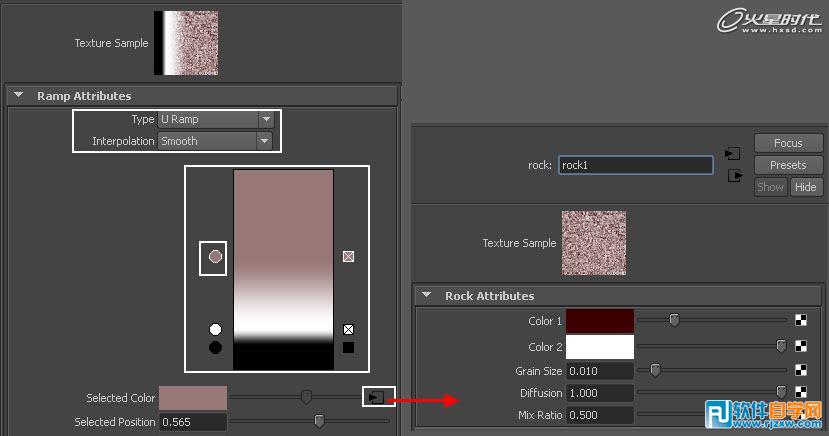The height and width of the screenshot is (436, 829).
Task: Adjust the Color 2 slider
Action: tap(781, 346)
